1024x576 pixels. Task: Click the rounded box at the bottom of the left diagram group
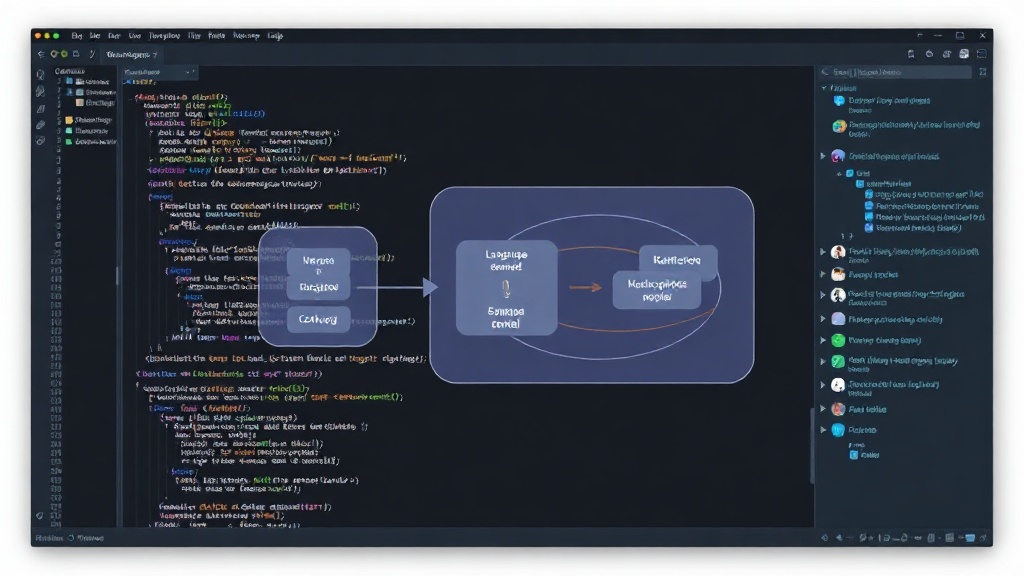[318, 319]
